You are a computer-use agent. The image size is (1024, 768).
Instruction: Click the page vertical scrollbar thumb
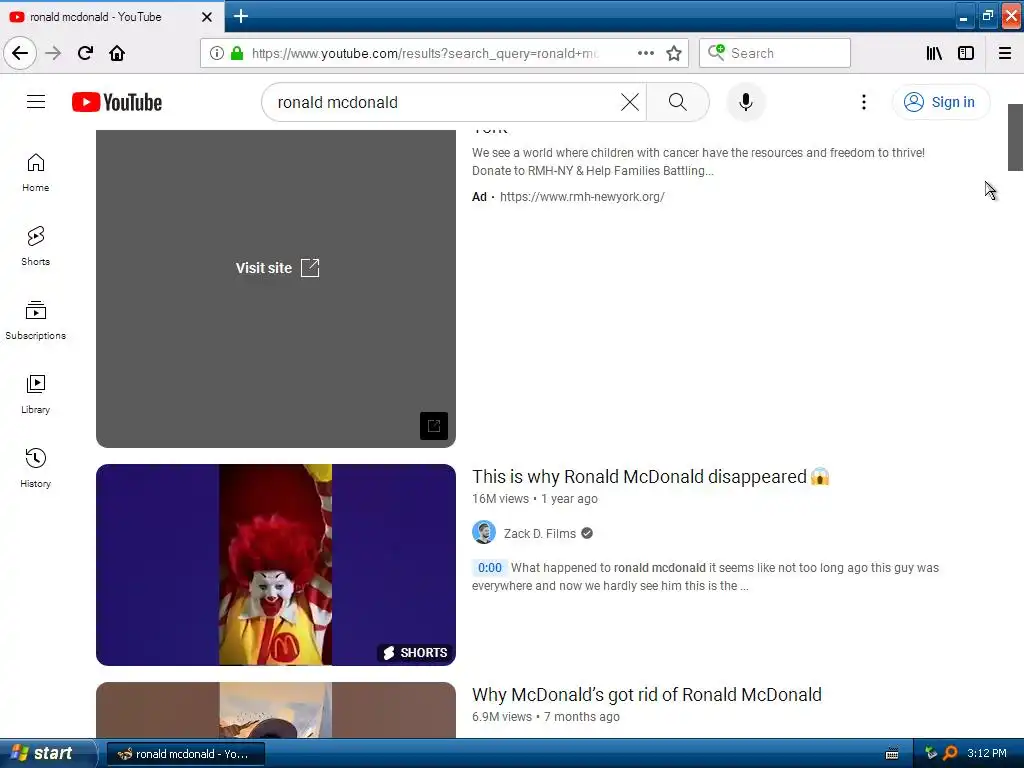point(1015,137)
